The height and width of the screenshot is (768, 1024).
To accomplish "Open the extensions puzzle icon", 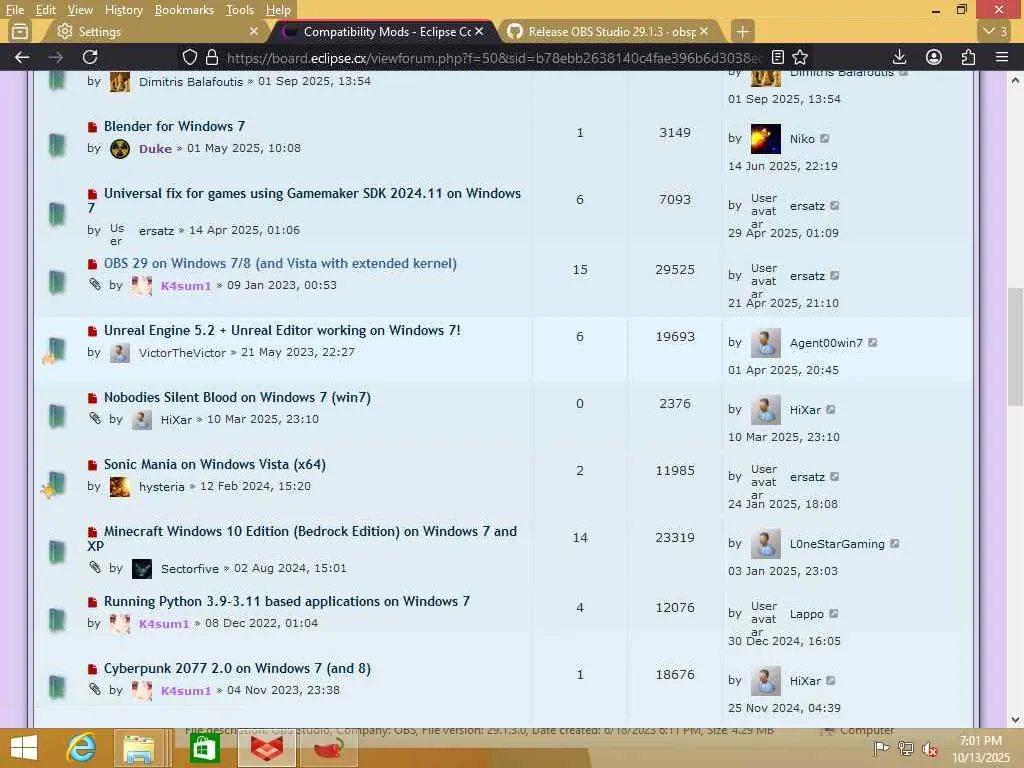I will pyautogui.click(x=968, y=57).
